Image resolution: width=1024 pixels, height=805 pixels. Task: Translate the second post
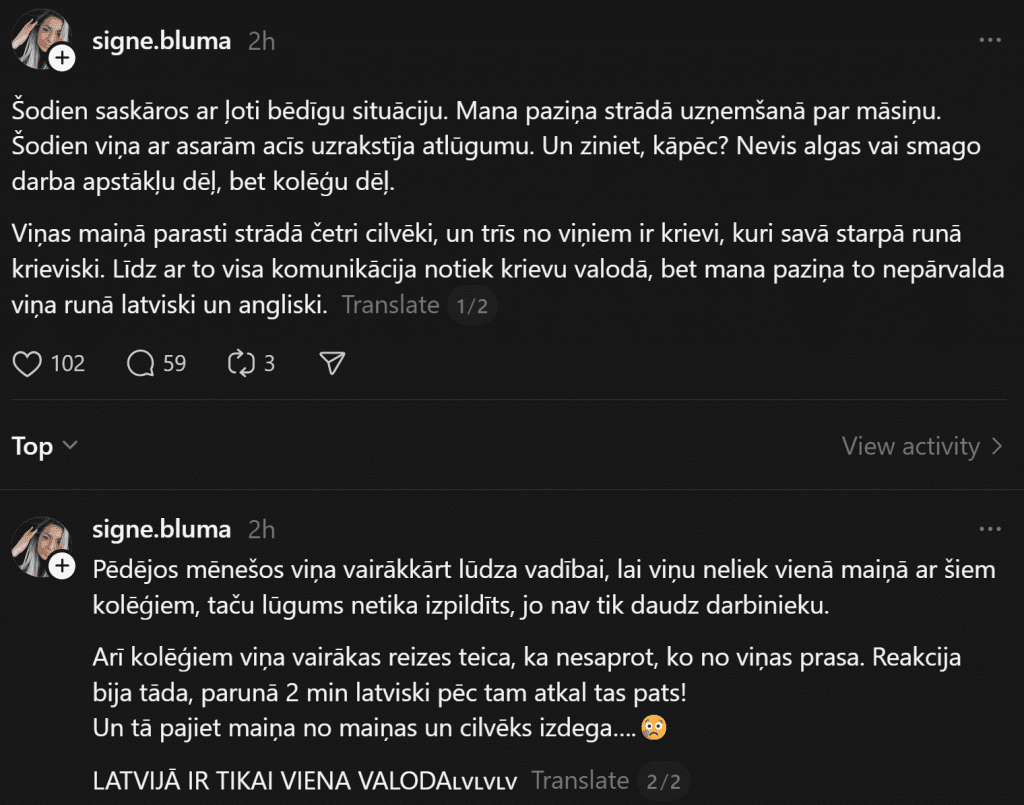(580, 780)
